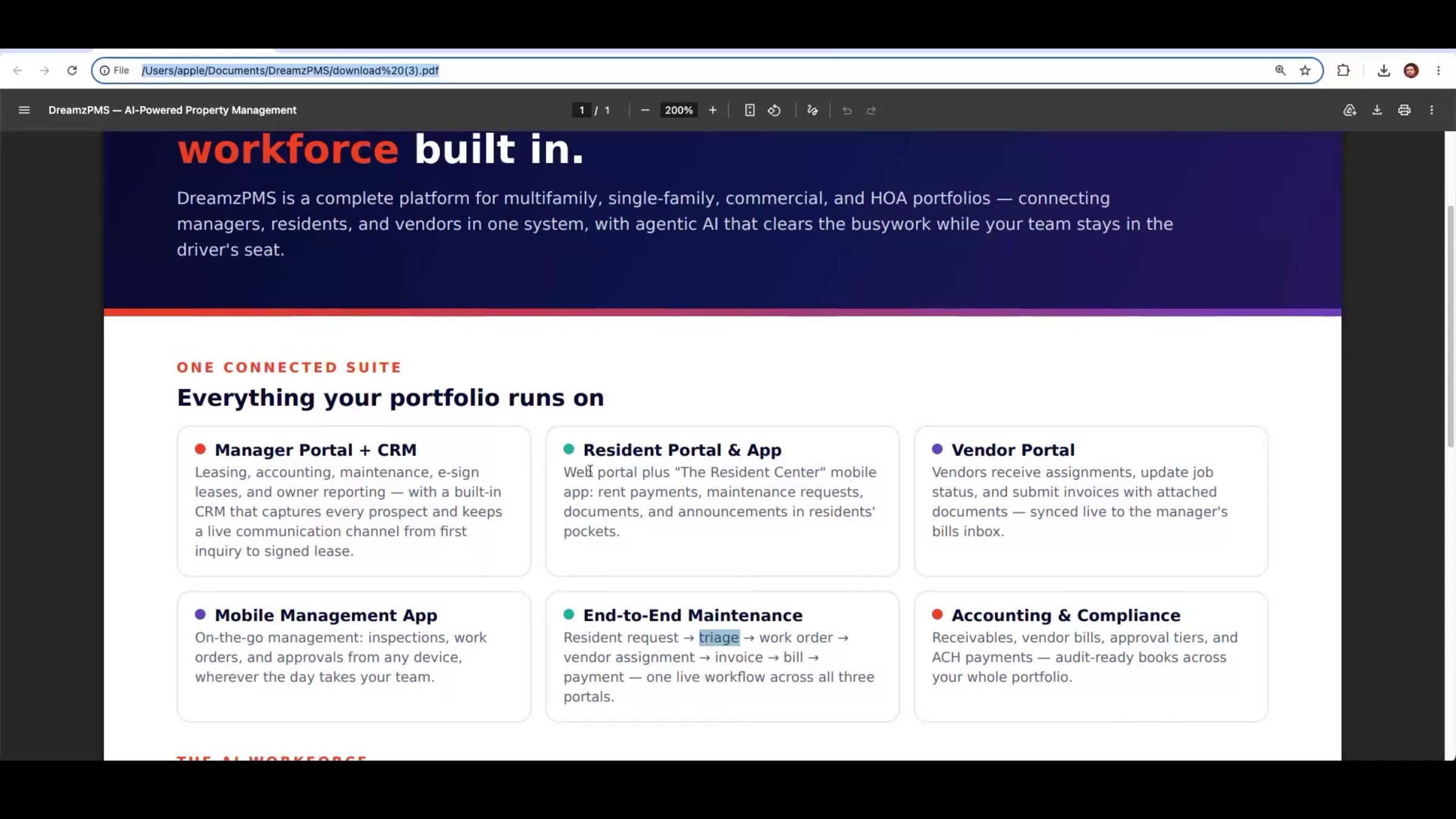Click the text 'bills inbox.' in Vendor Portal
This screenshot has height=819, width=1456.
968,531
